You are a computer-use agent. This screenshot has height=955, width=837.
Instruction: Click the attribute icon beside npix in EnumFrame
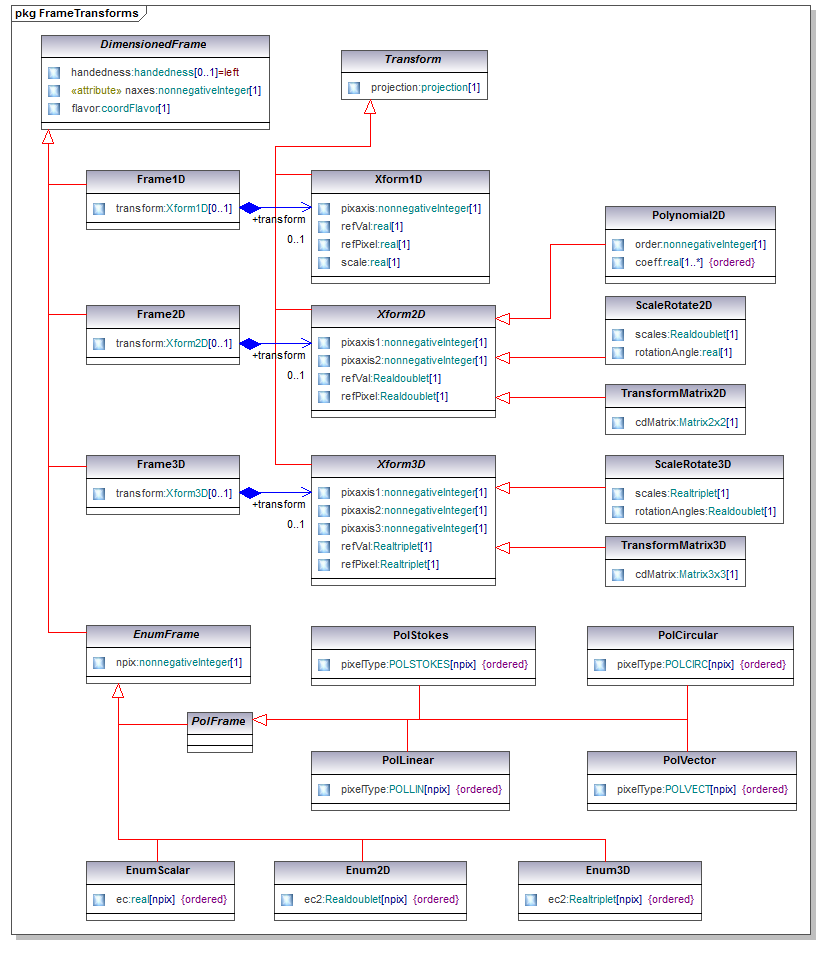click(x=97, y=663)
